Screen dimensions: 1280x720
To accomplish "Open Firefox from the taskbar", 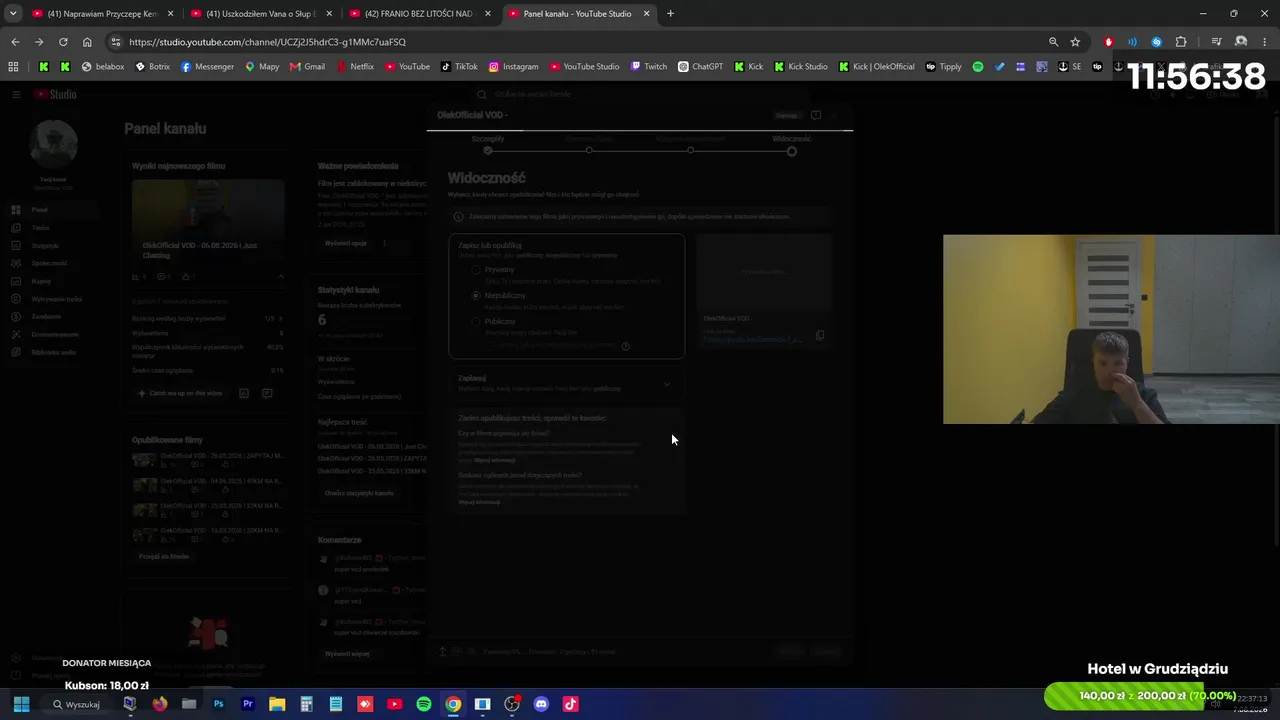I will [x=159, y=704].
